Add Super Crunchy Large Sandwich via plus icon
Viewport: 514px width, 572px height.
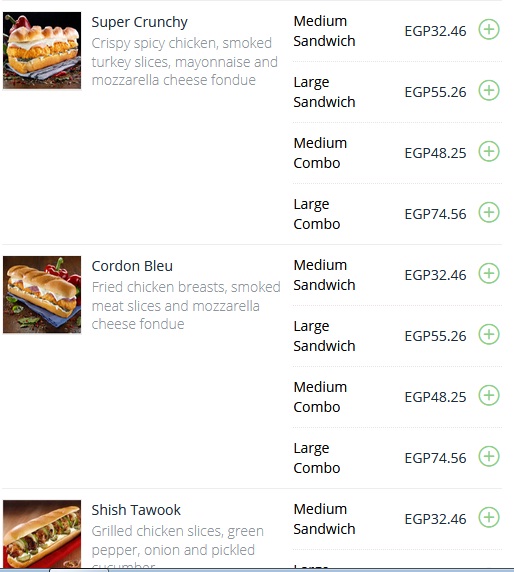[489, 90]
